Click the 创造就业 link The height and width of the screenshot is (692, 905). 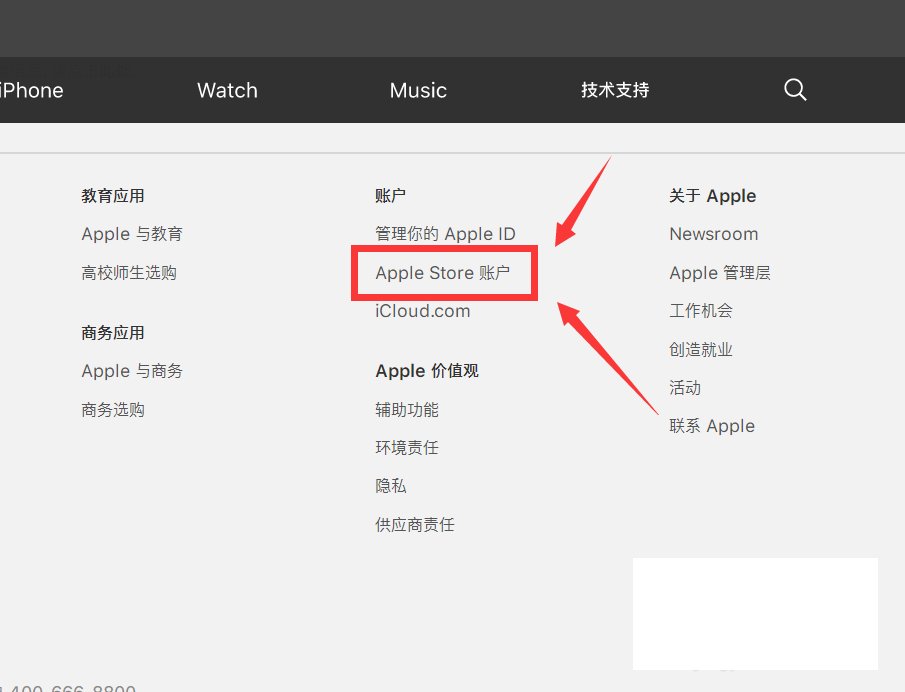coord(701,349)
